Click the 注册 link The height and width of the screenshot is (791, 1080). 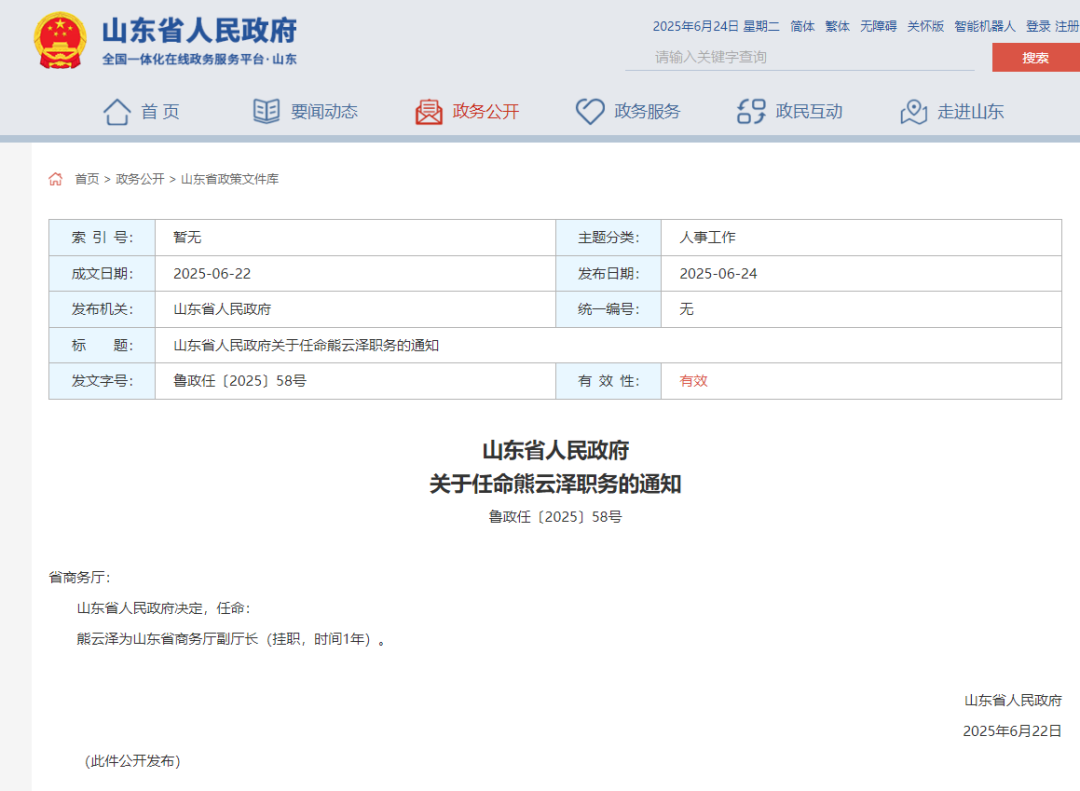point(1067,26)
